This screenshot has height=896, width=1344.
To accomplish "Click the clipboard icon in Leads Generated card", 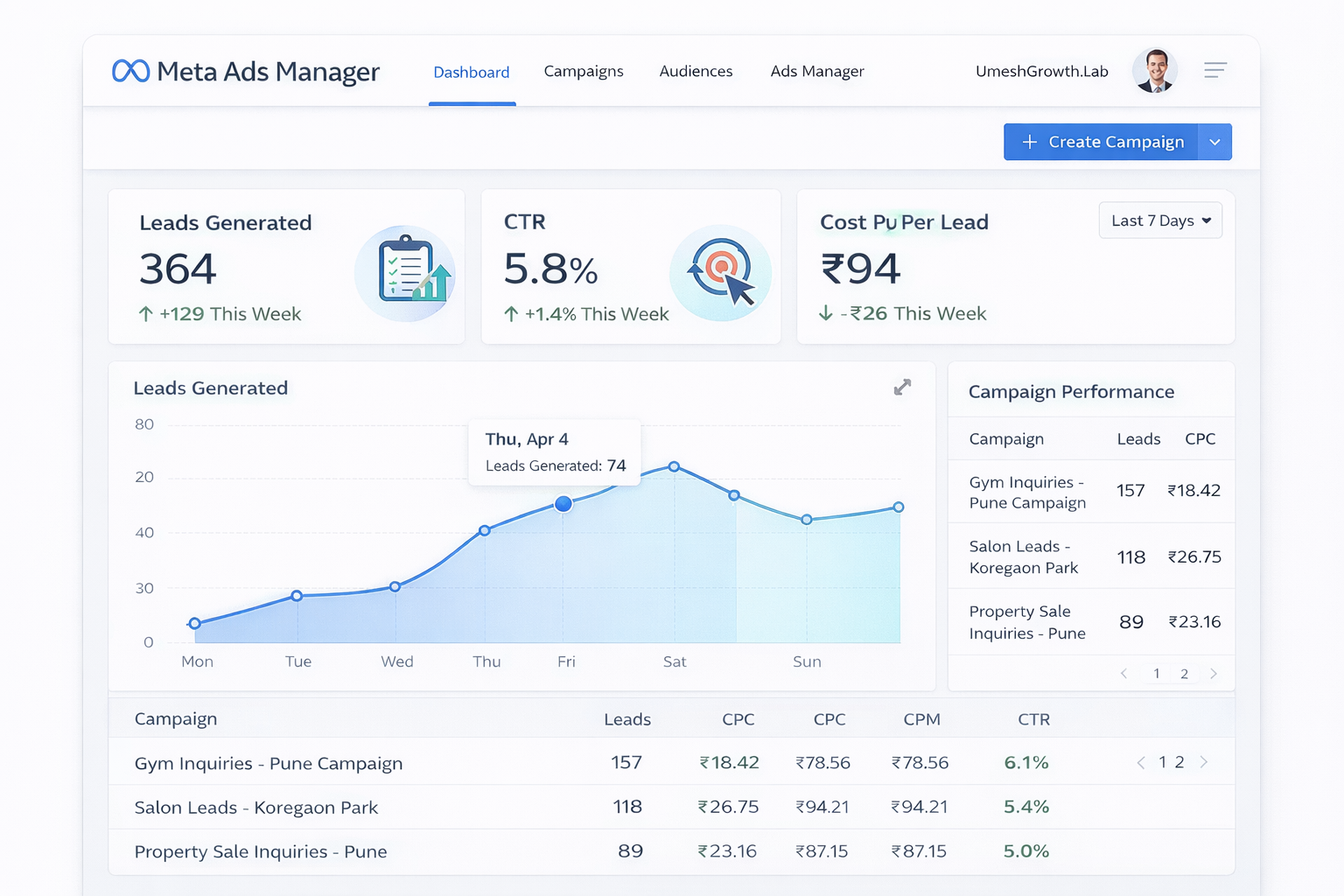I will [408, 272].
